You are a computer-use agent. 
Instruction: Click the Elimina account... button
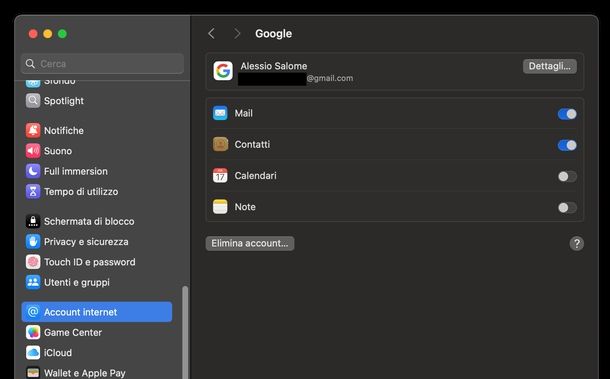(x=250, y=243)
